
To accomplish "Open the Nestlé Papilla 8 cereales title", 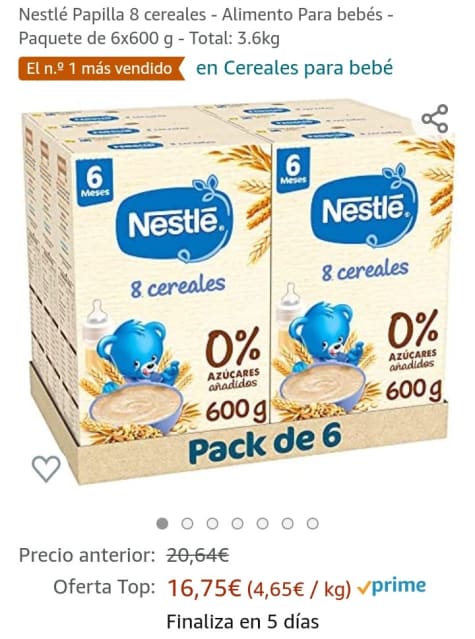I will (x=206, y=26).
